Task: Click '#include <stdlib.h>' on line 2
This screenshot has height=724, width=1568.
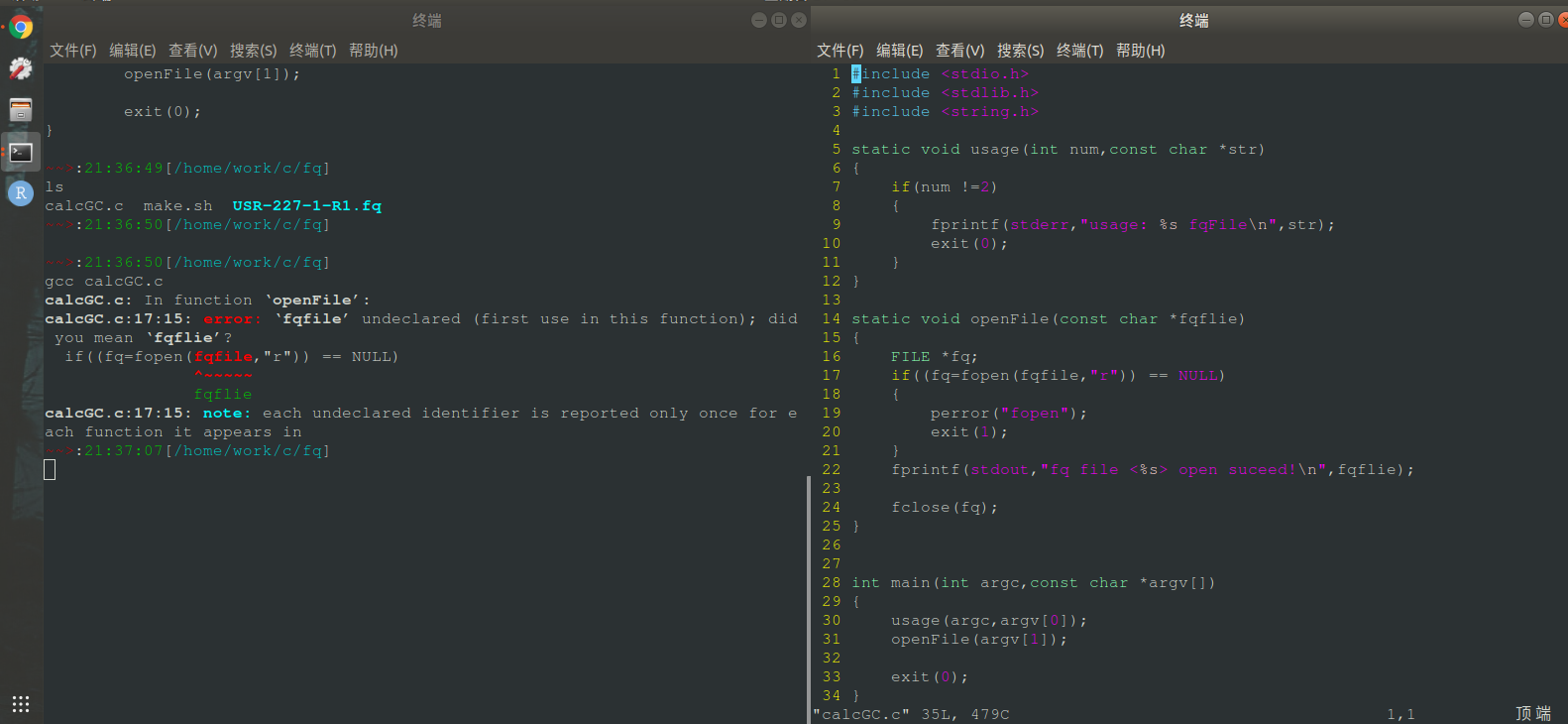Action: click(x=946, y=92)
